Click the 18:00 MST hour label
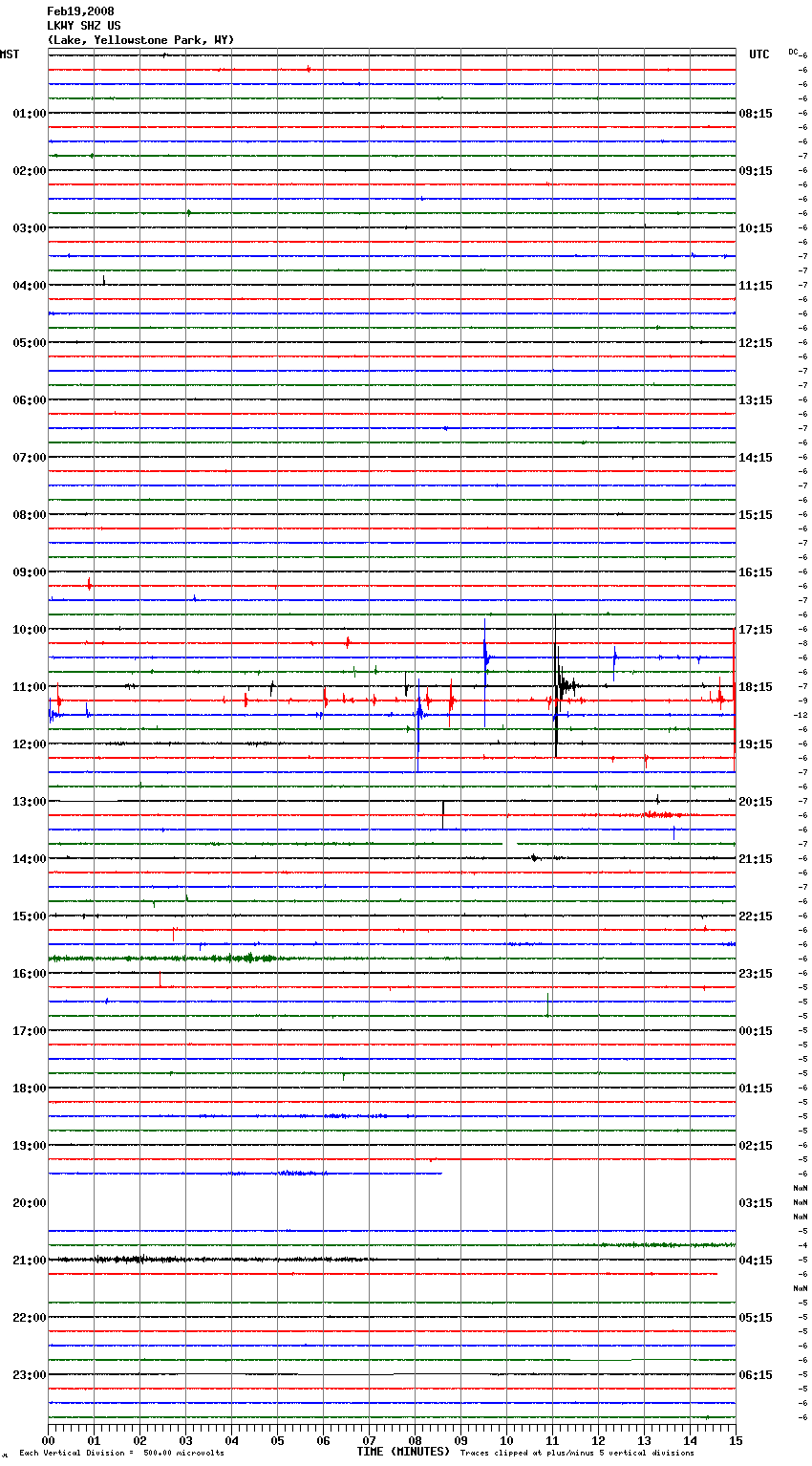 pos(30,1089)
